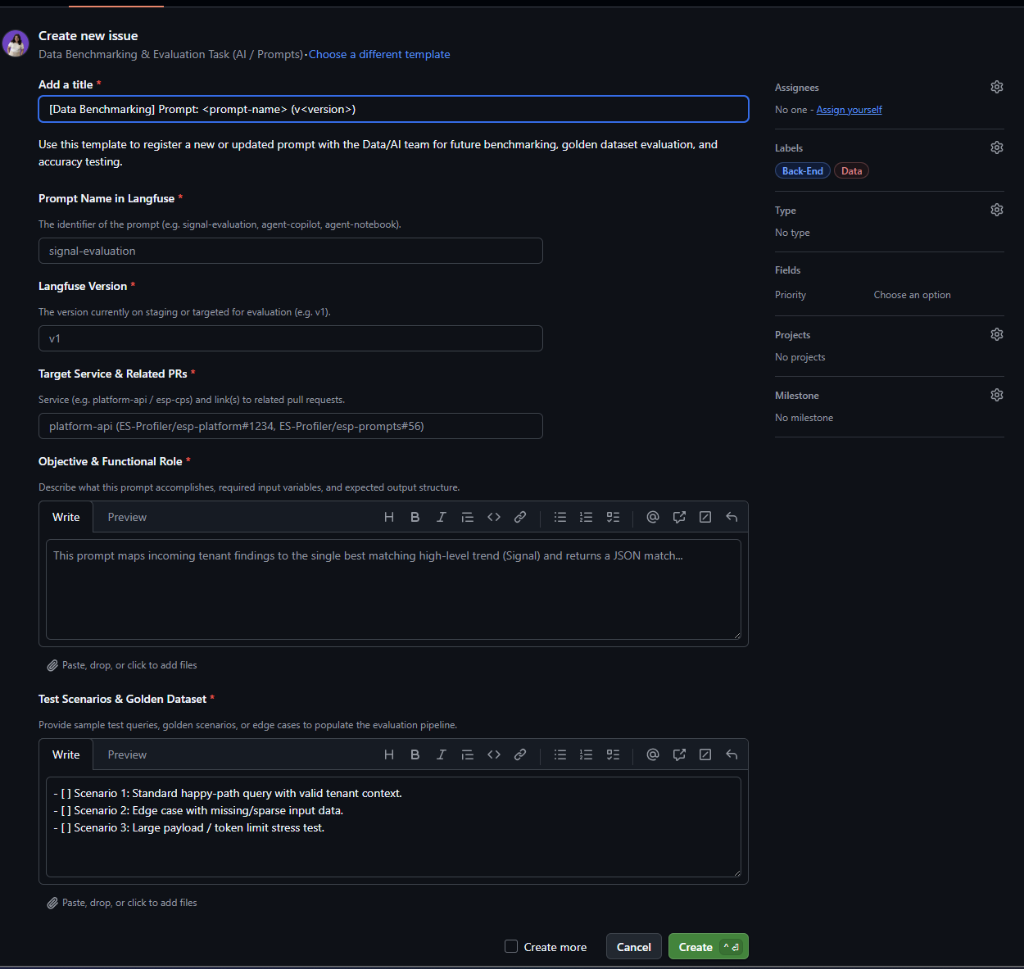The image size is (1024, 969).
Task: Add link in Test Scenarios toolbar
Action: click(520, 755)
